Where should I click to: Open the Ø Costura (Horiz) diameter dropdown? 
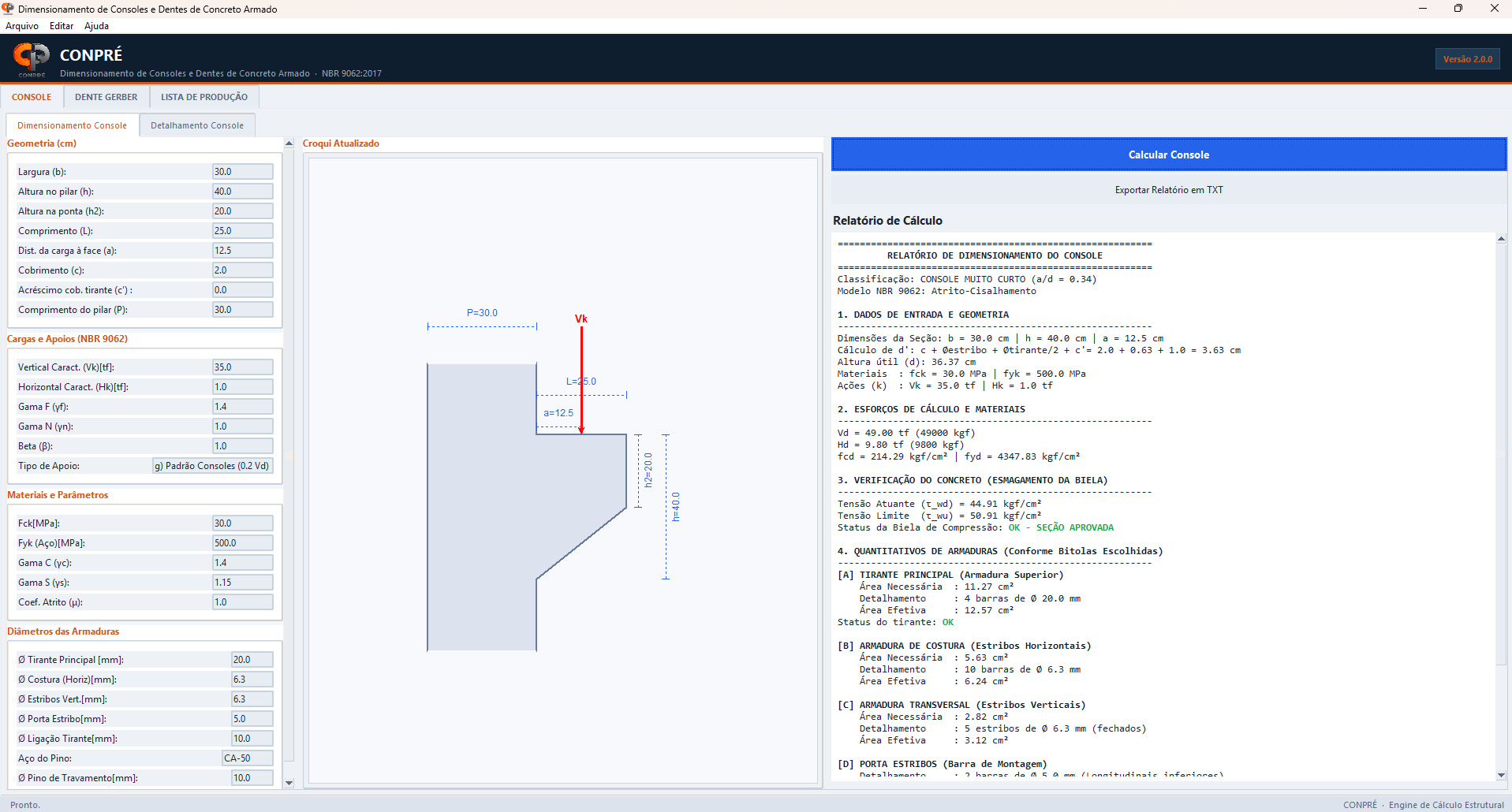pyautogui.click(x=252, y=680)
